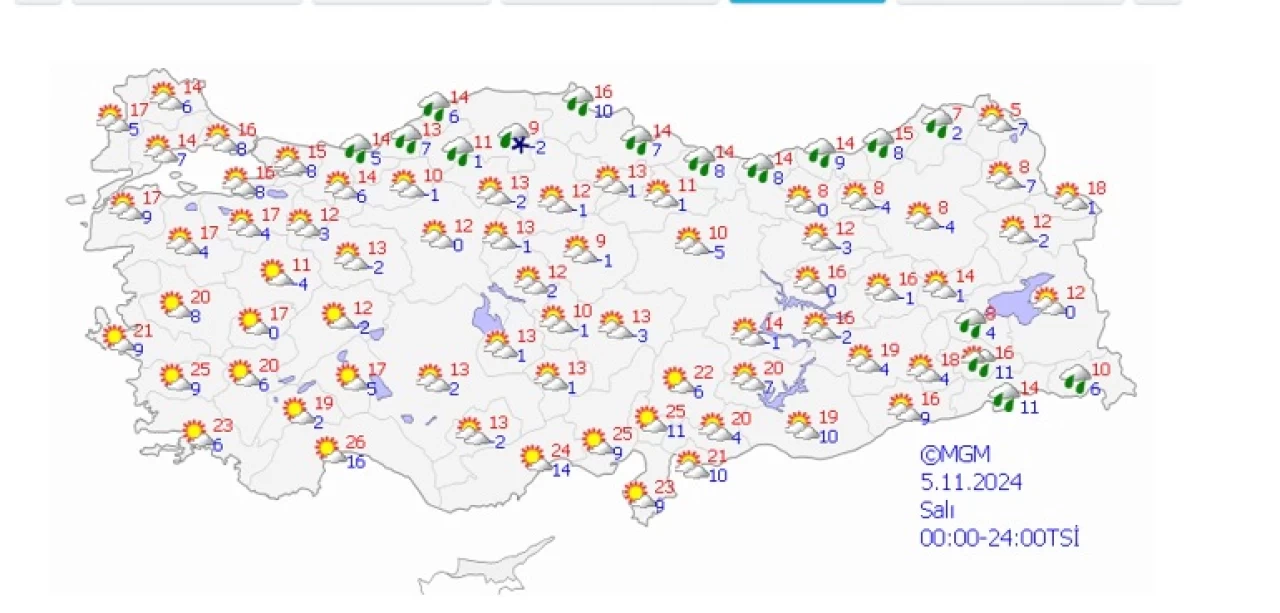The width and height of the screenshot is (1280, 613).
Task: Click the partly cloudy icon showing 5 and -7
Action: coord(993,119)
